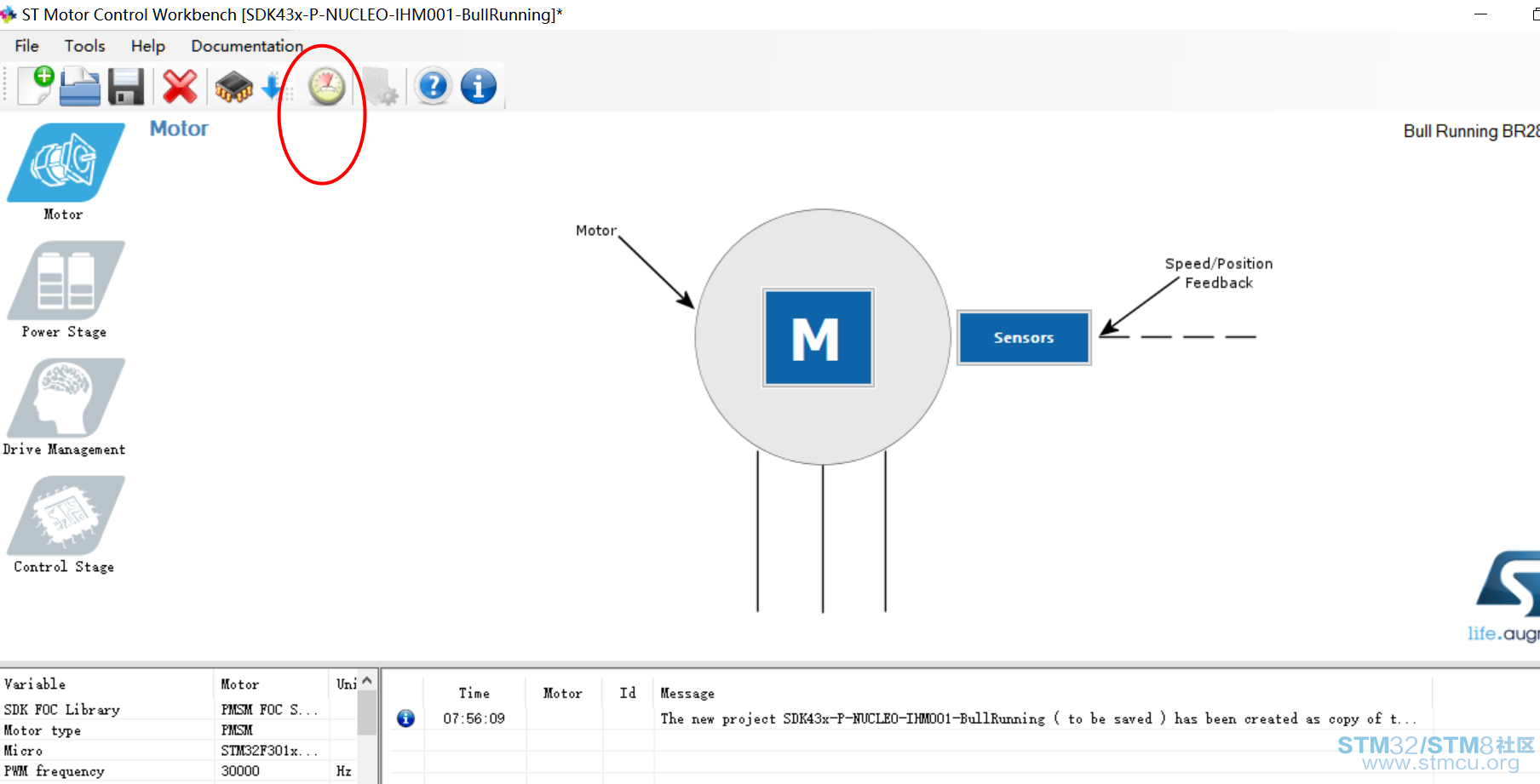
Task: Open the Drive Management section
Action: (65, 407)
